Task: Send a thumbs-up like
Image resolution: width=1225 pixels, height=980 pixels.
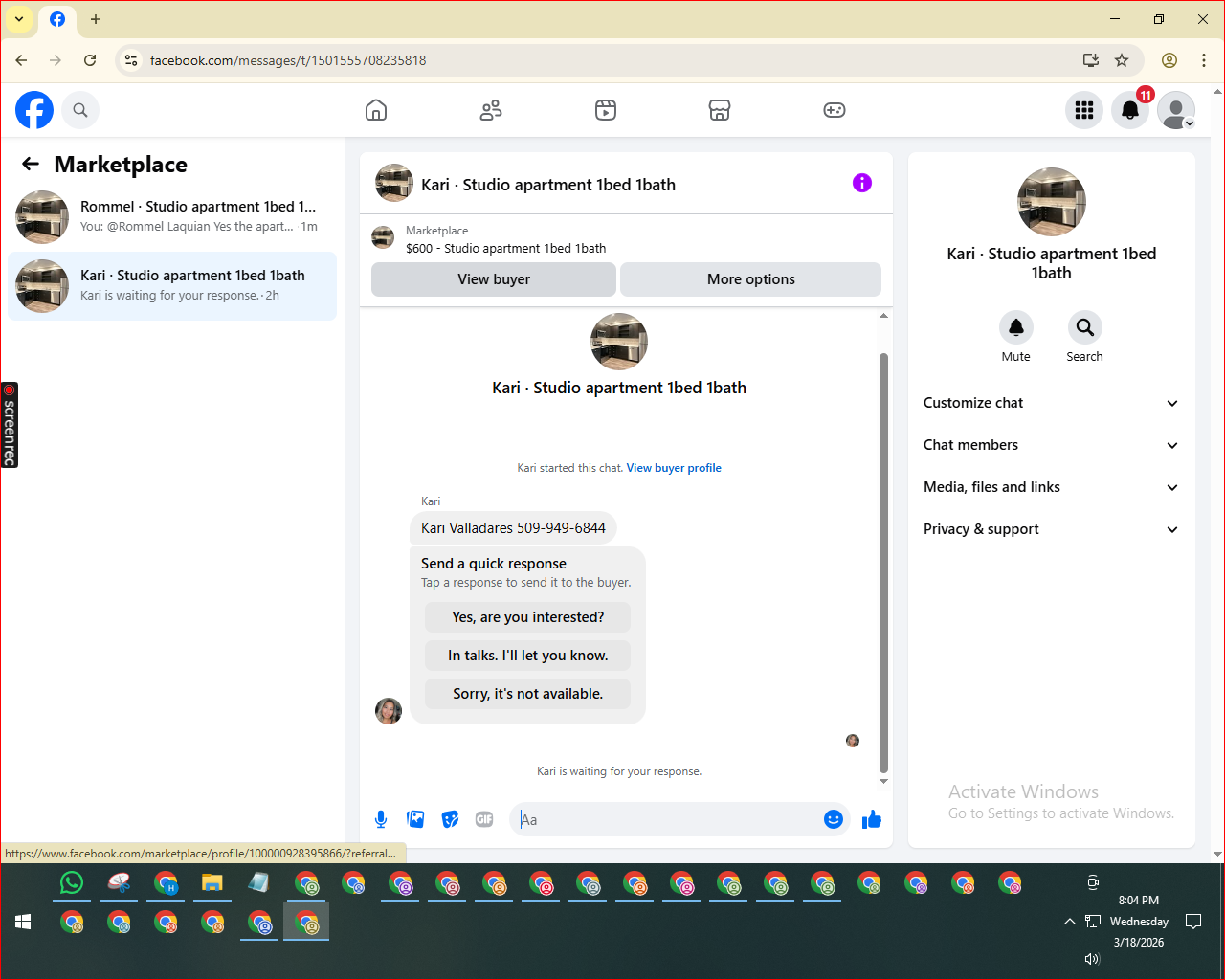Action: click(x=872, y=819)
